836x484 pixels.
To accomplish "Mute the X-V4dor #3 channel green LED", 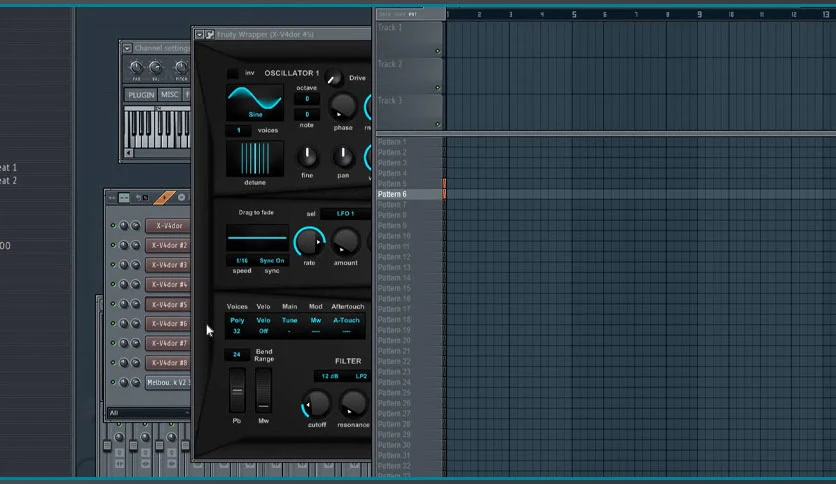I will click(113, 265).
